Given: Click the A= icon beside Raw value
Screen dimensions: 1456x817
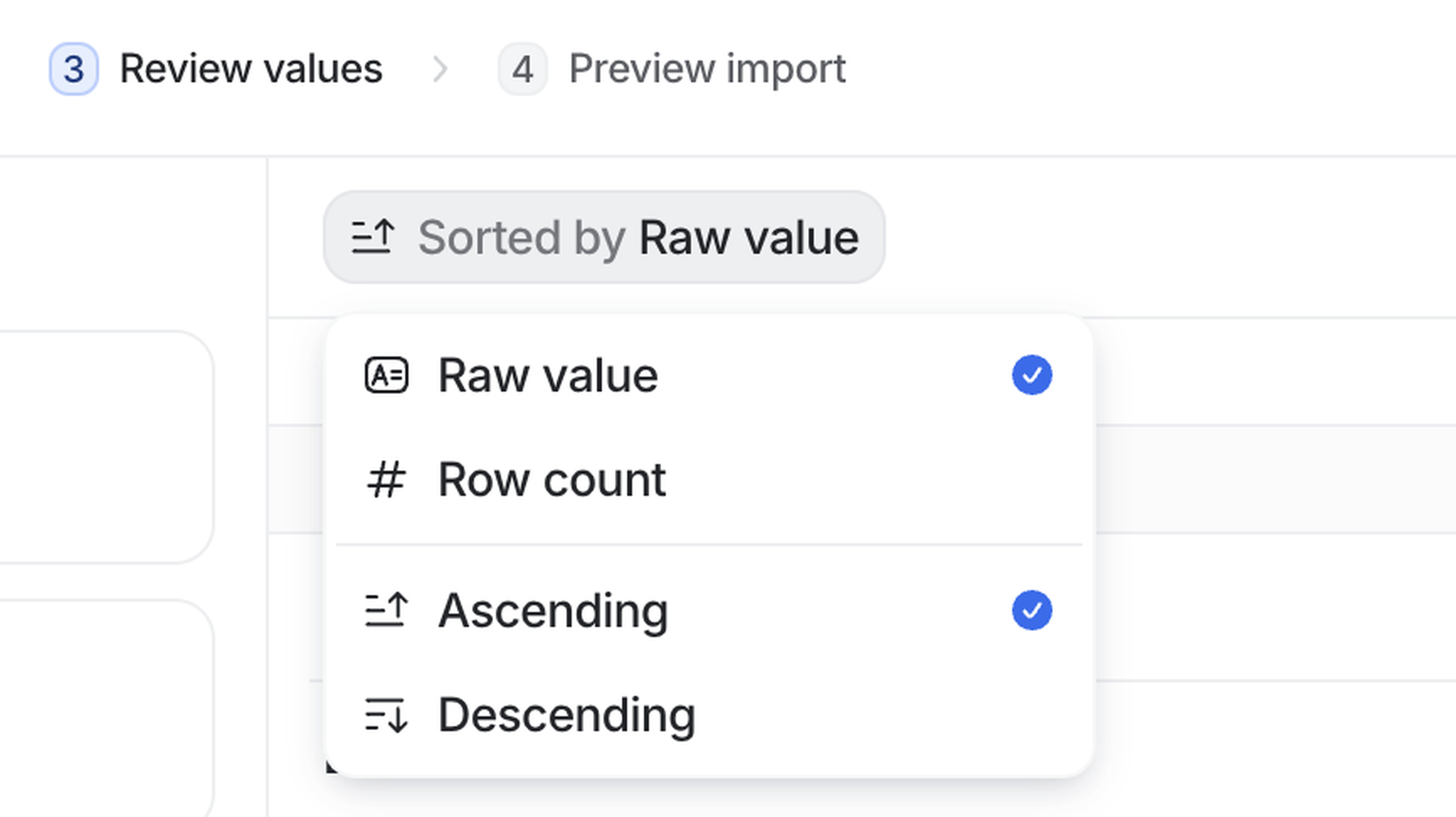Looking at the screenshot, I should 386,375.
